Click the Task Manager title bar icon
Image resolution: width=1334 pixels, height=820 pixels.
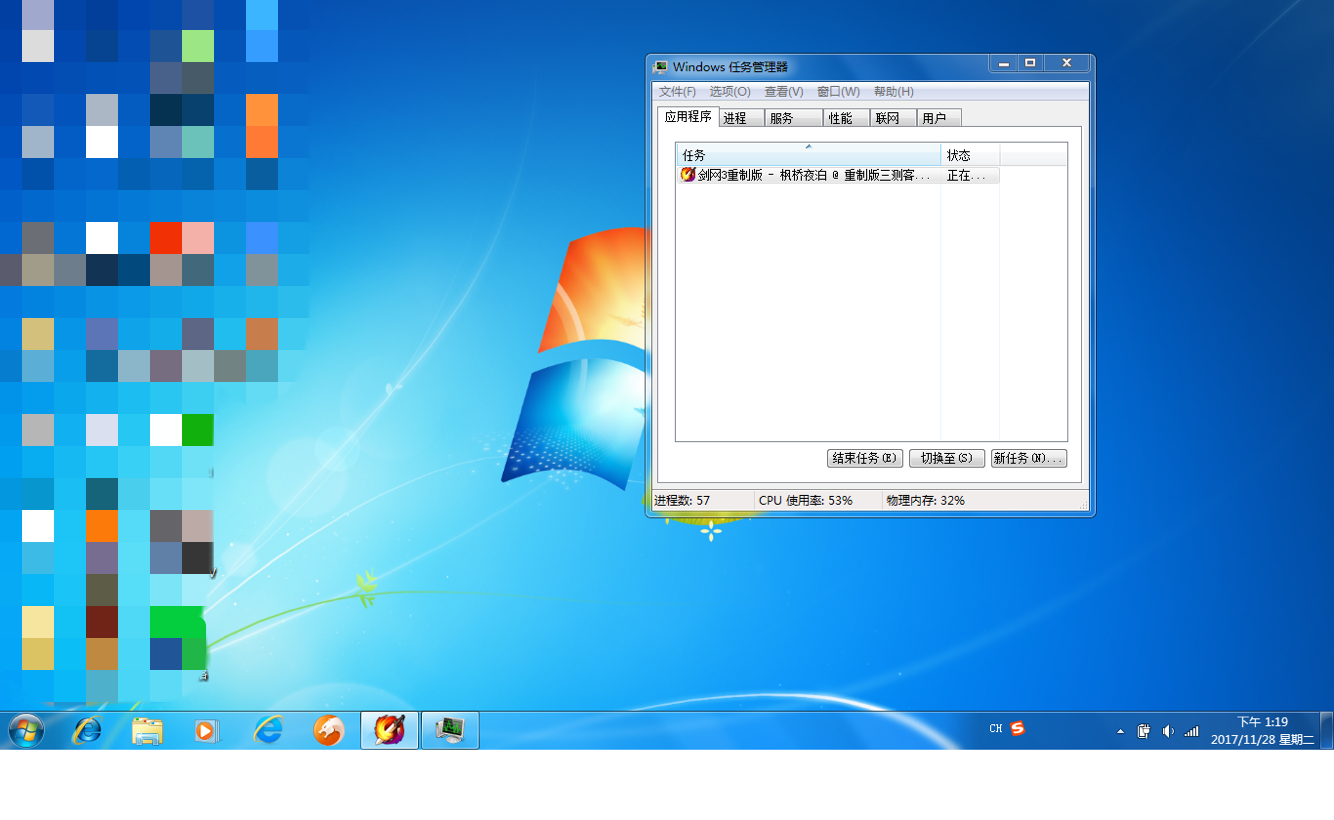(x=660, y=67)
